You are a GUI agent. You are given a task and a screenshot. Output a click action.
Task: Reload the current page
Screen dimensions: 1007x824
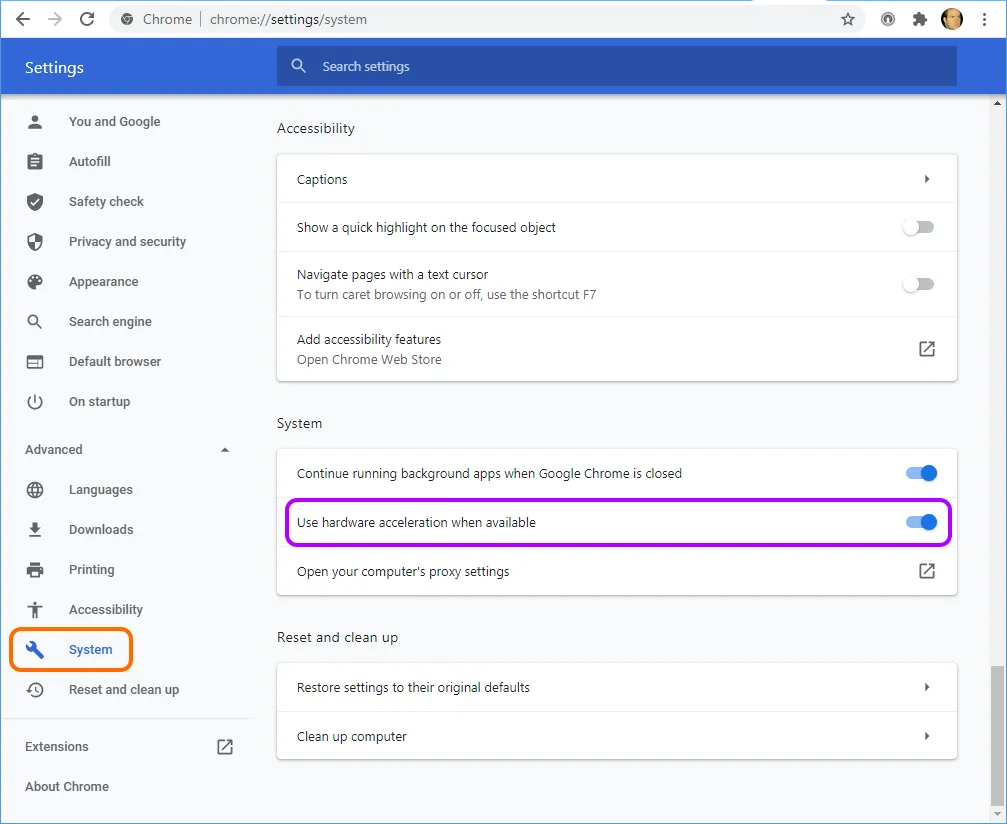click(x=87, y=19)
